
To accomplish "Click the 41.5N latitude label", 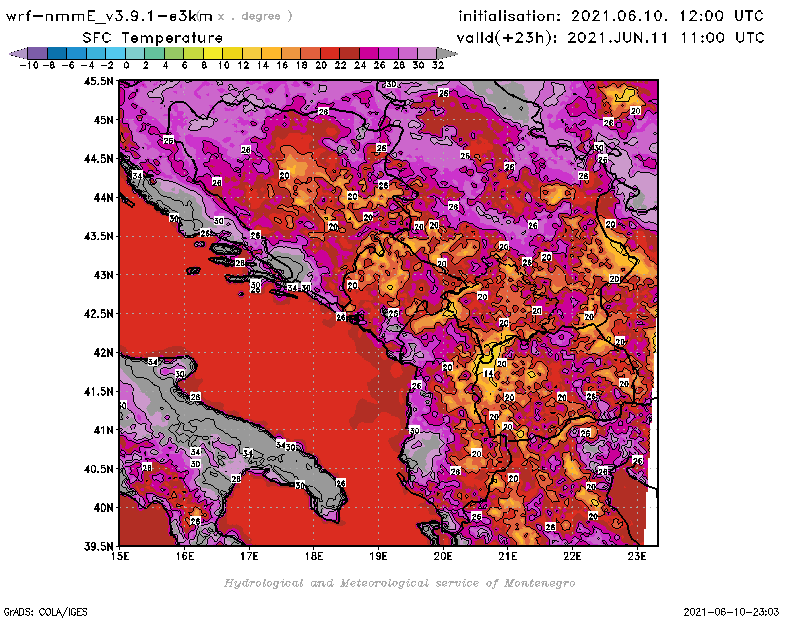I will click(98, 391).
